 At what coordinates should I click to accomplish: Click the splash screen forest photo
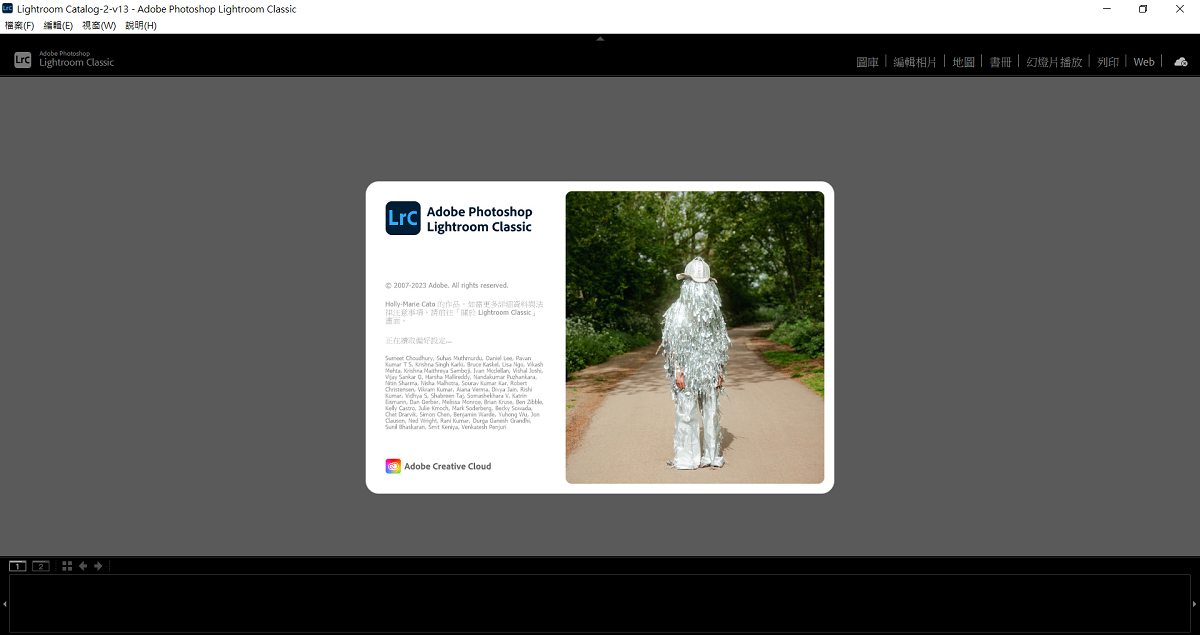pos(695,337)
